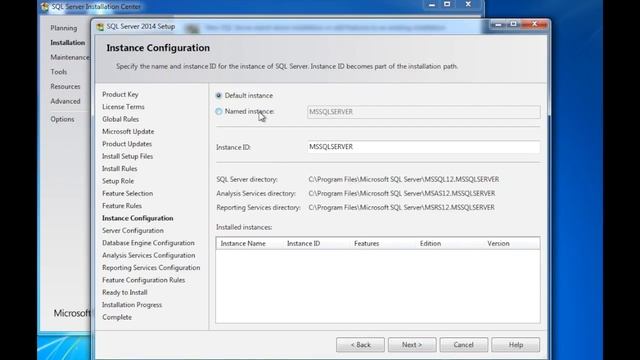
Task: Click the Feature Configuration Rules step
Action: [x=144, y=280]
